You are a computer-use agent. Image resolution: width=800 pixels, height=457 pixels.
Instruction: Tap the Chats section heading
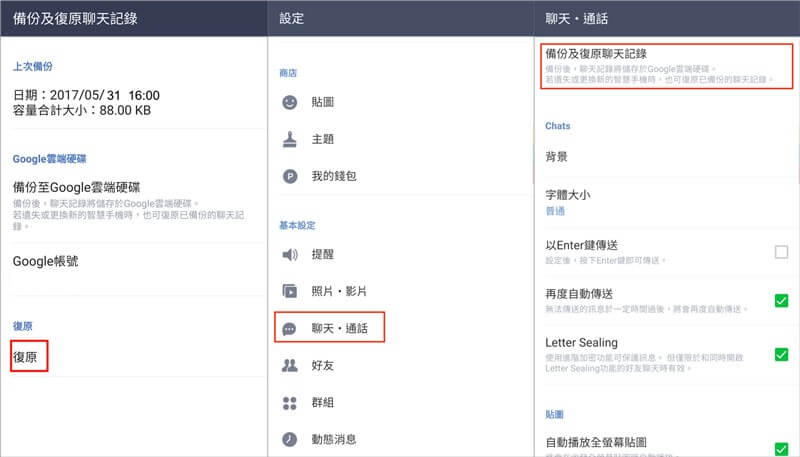[x=558, y=125]
